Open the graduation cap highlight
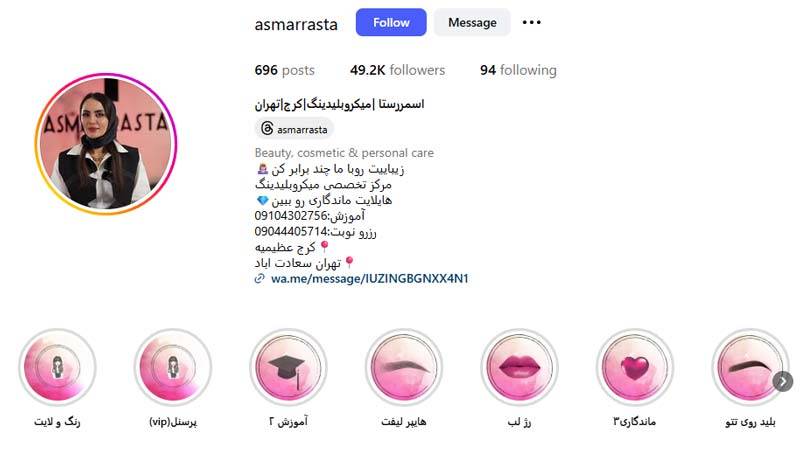The height and width of the screenshot is (450, 800). click(288, 367)
